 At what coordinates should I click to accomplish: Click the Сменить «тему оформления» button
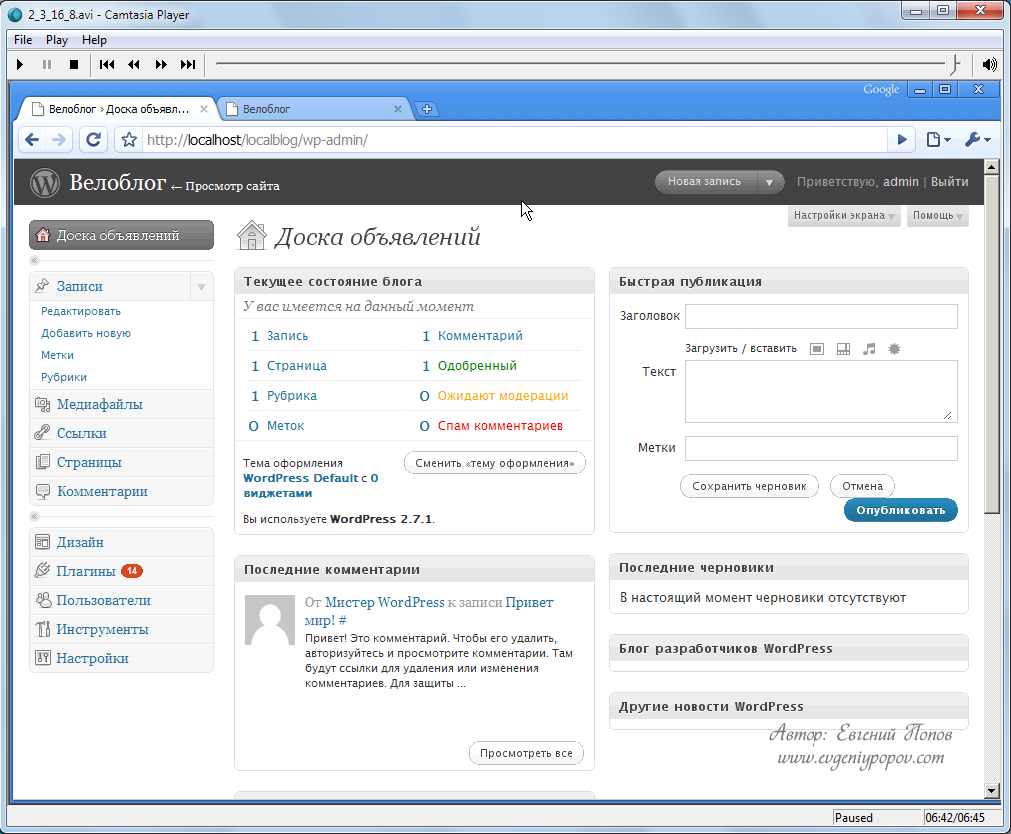pyautogui.click(x=495, y=463)
